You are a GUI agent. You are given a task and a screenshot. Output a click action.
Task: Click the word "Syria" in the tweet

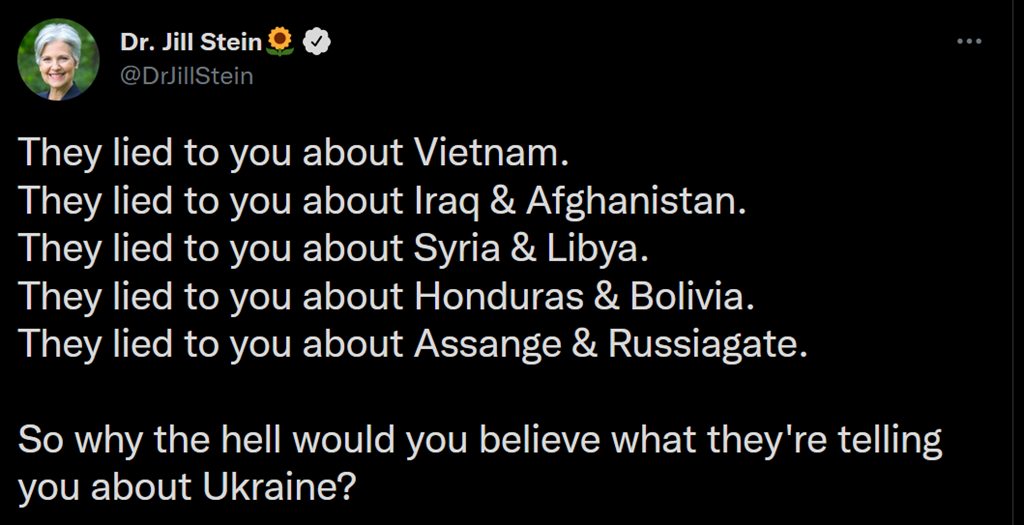(x=456, y=249)
